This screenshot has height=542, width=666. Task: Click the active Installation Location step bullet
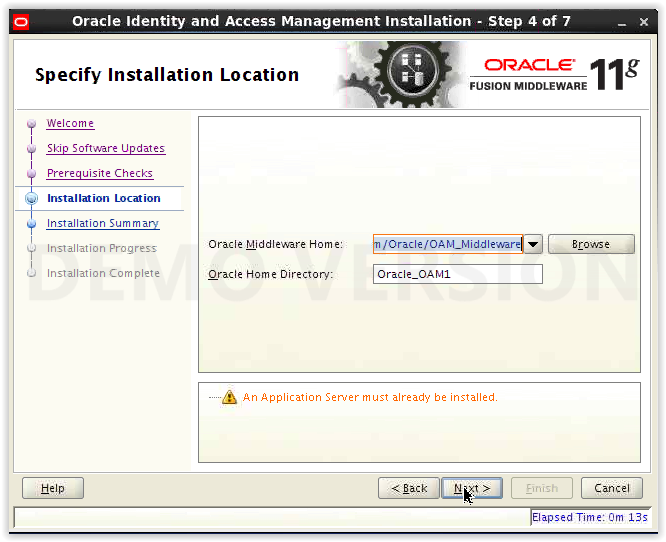(x=31, y=198)
